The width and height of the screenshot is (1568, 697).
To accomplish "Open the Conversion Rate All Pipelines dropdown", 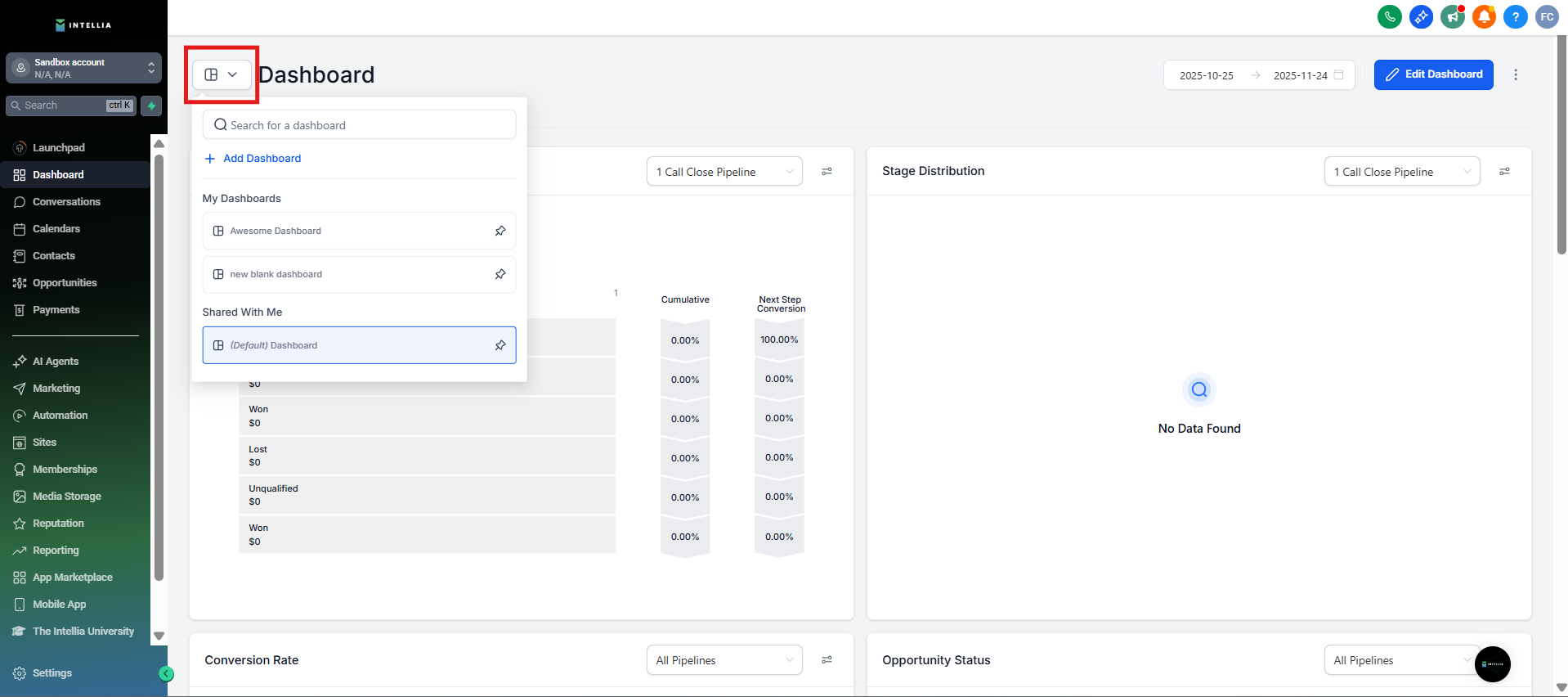I will click(724, 660).
